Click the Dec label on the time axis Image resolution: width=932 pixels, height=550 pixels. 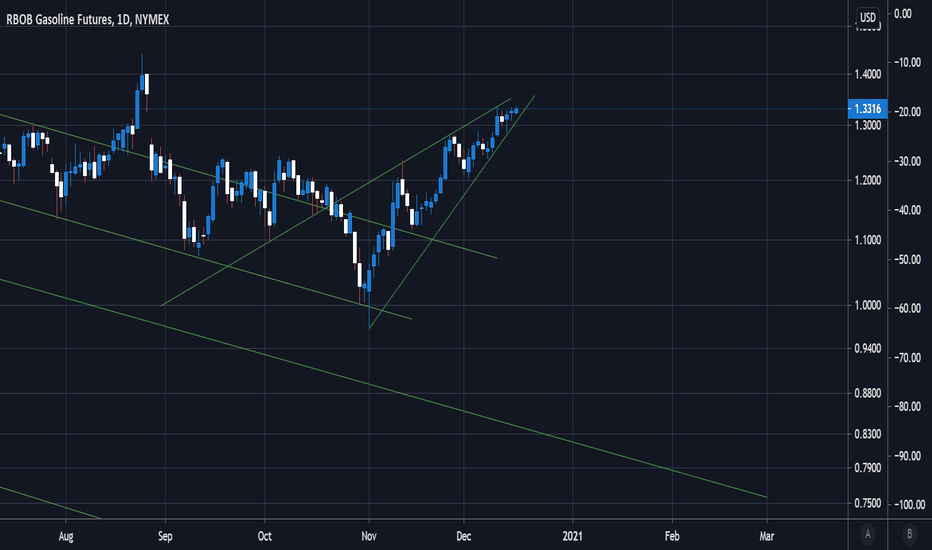[x=464, y=536]
